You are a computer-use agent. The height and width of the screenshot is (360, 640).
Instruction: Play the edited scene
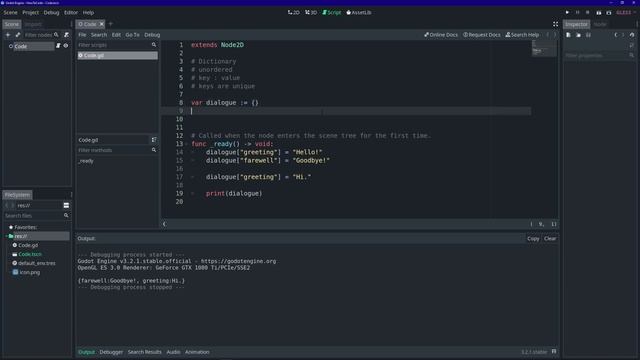pyautogui.click(x=598, y=13)
